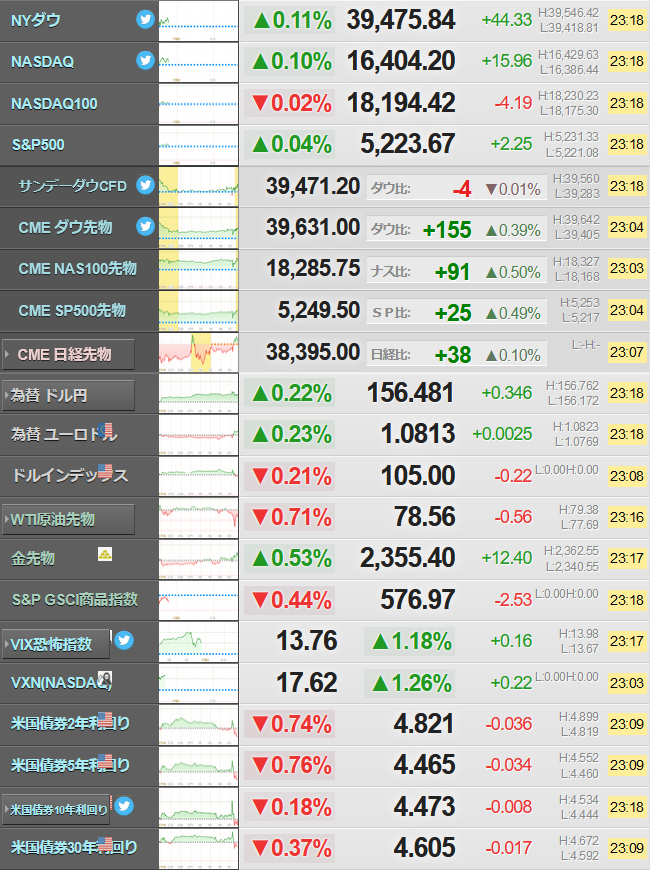Viewport: 651px width, 870px height.
Task: Click the ドルインデックス value 105.00
Action: click(418, 476)
